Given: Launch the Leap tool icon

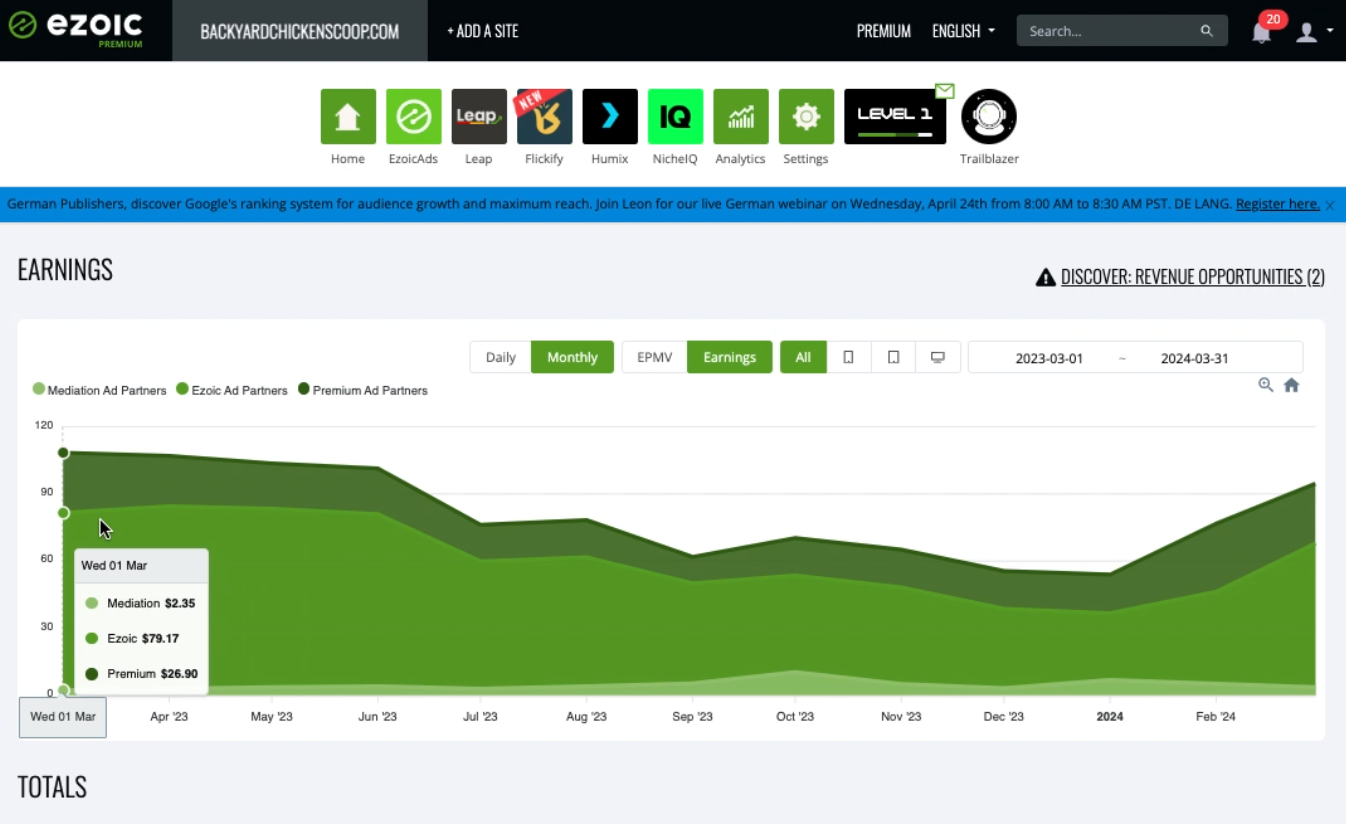Looking at the screenshot, I should [x=479, y=117].
